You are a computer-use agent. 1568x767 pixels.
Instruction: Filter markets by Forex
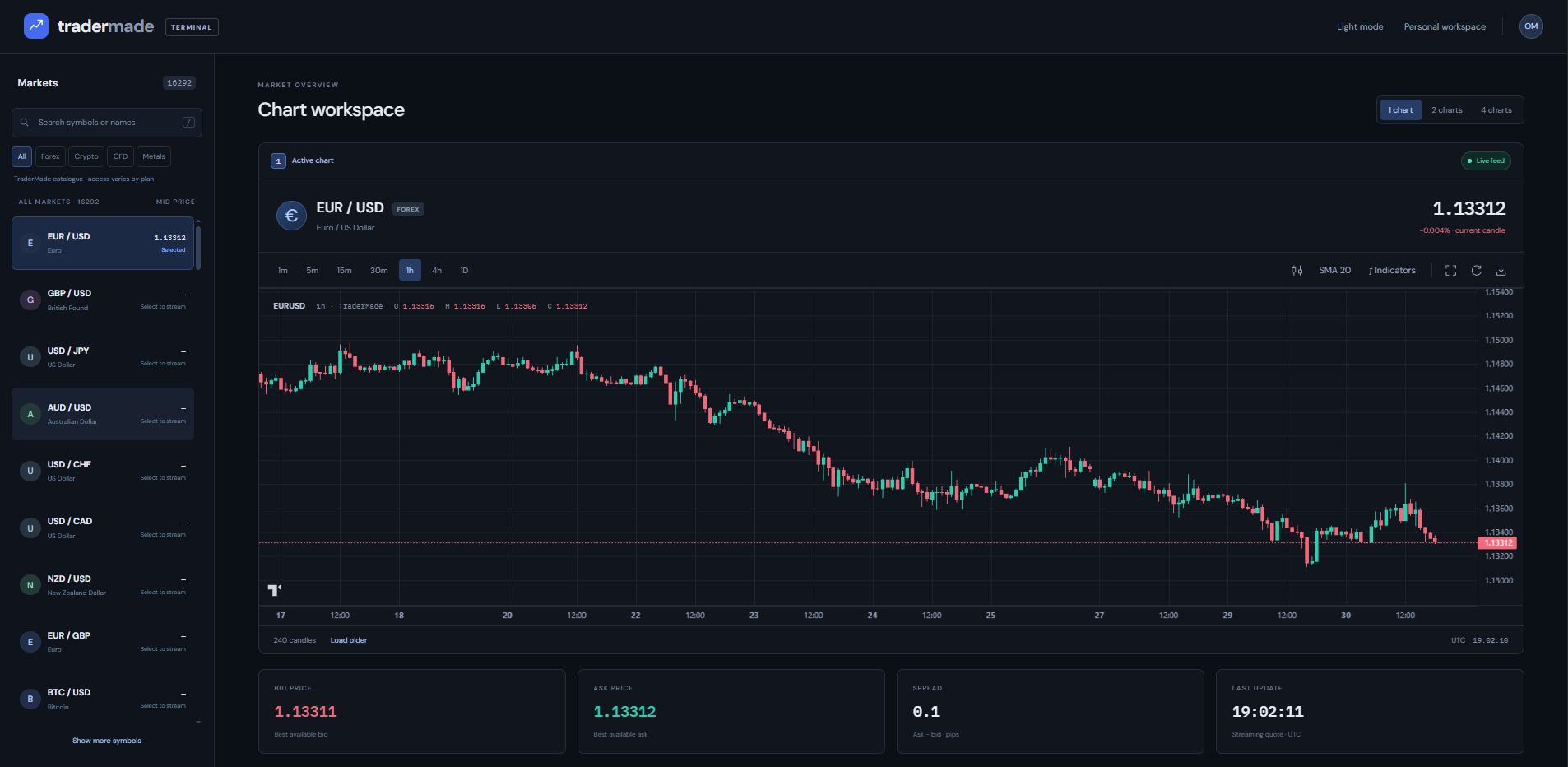[50, 156]
